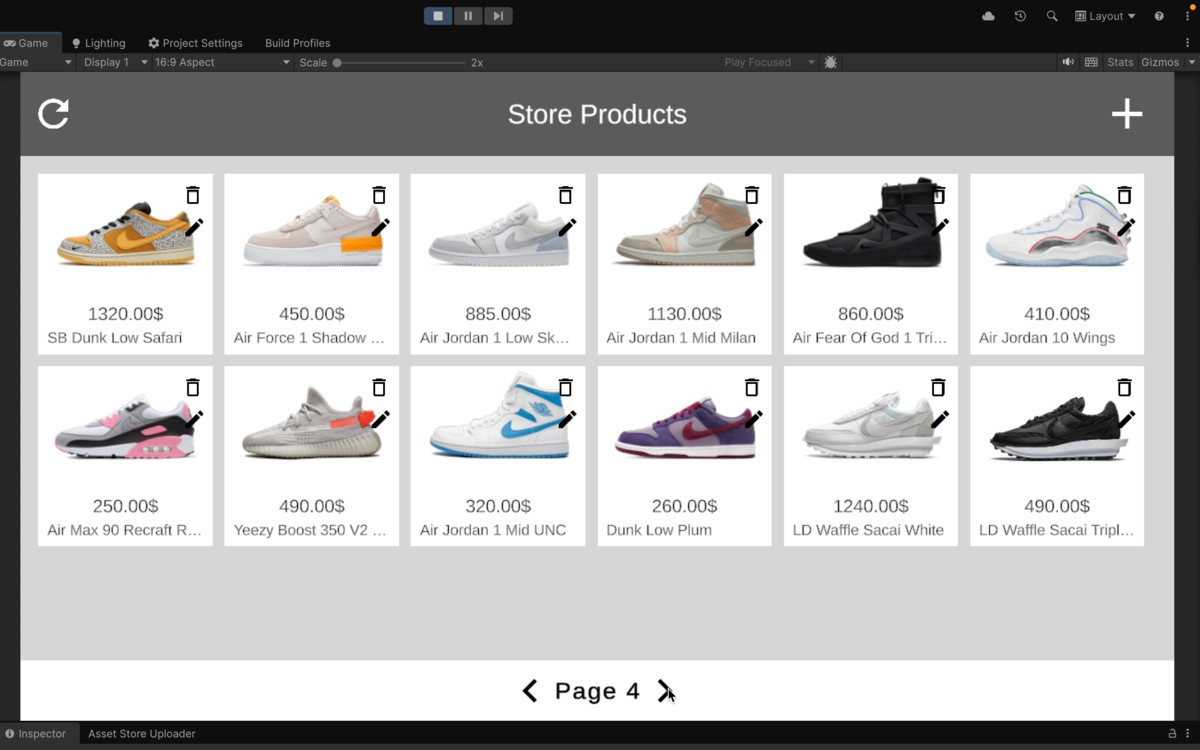The image size is (1200, 750).
Task: Edit the LD Waffle Sacai White product
Action: [939, 420]
